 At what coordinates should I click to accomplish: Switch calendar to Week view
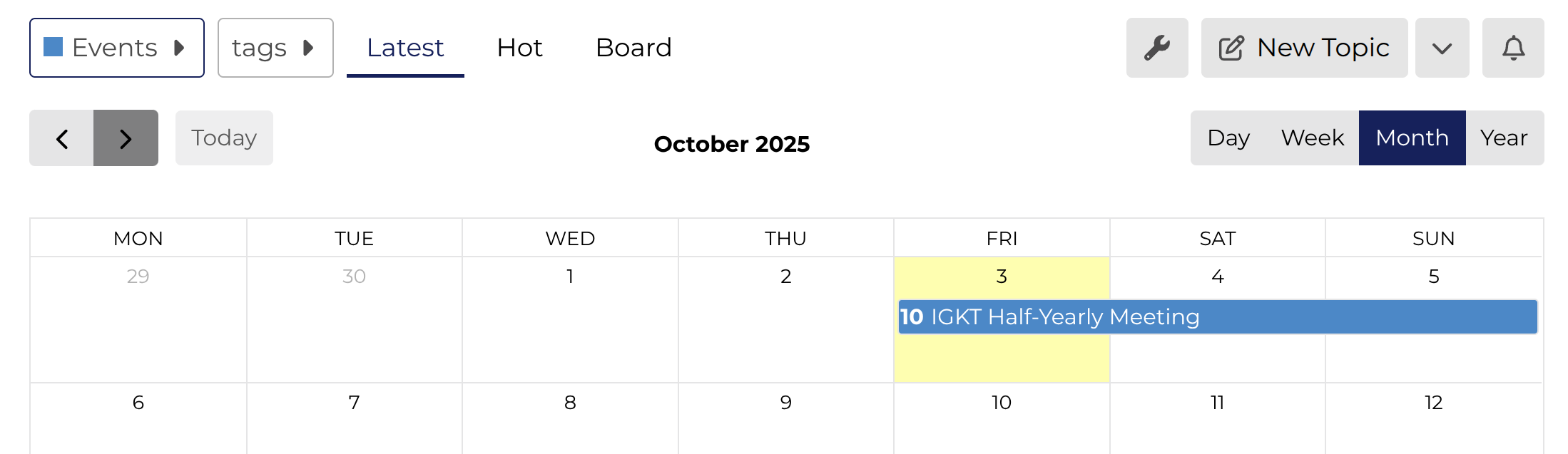click(x=1312, y=138)
